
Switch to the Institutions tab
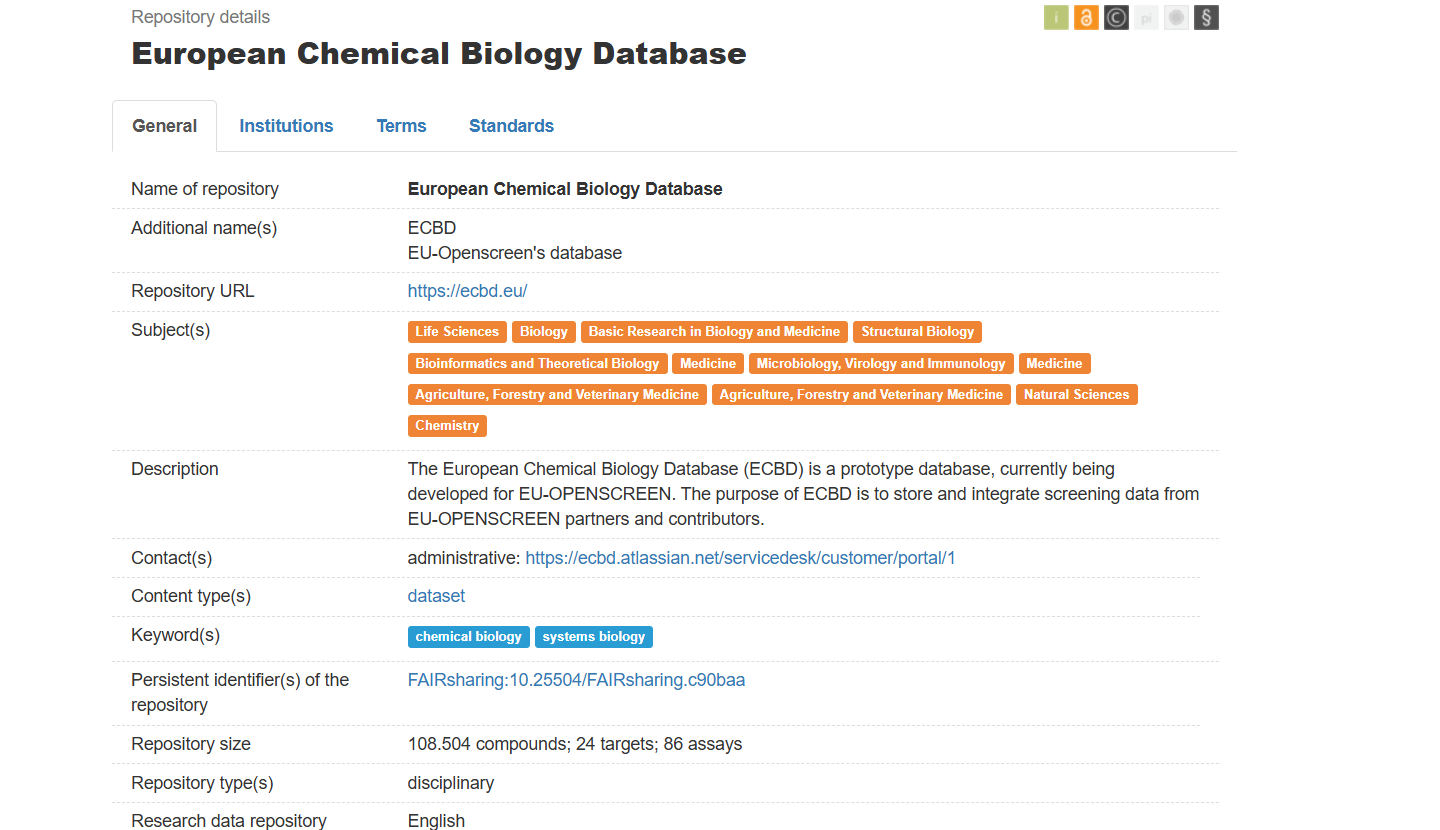pyautogui.click(x=286, y=125)
